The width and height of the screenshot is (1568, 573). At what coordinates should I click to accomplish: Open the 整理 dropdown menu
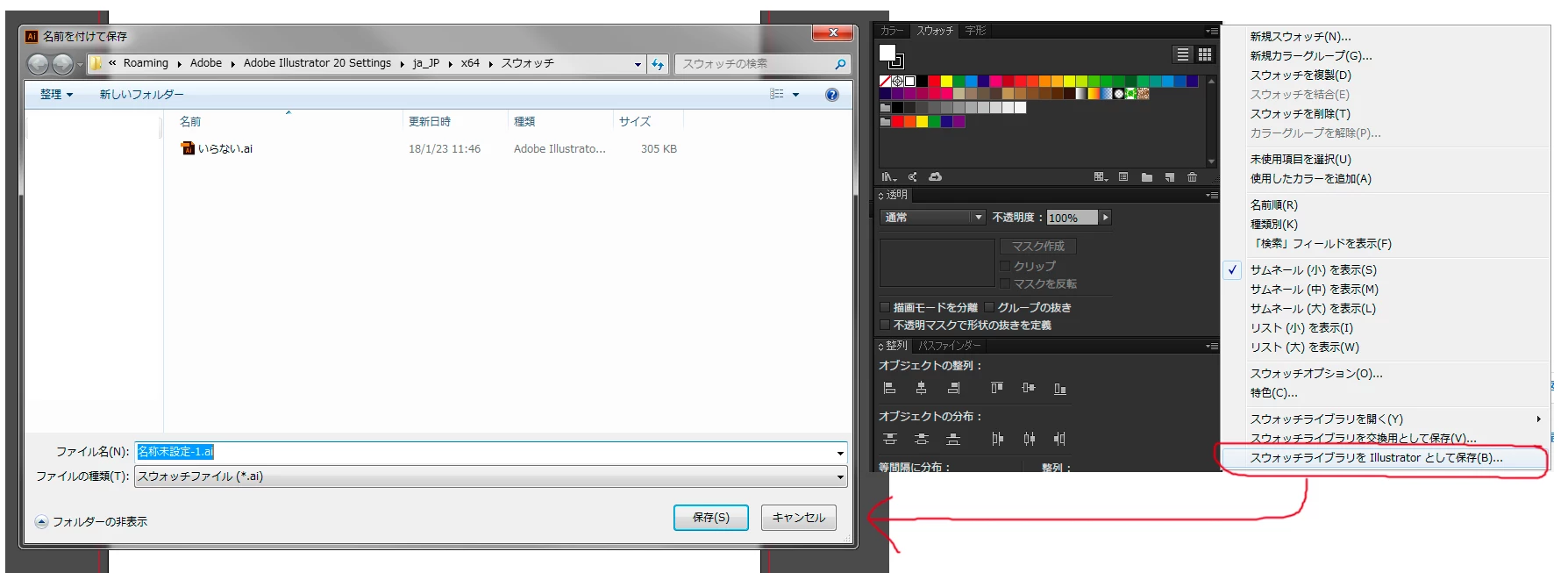coord(57,95)
